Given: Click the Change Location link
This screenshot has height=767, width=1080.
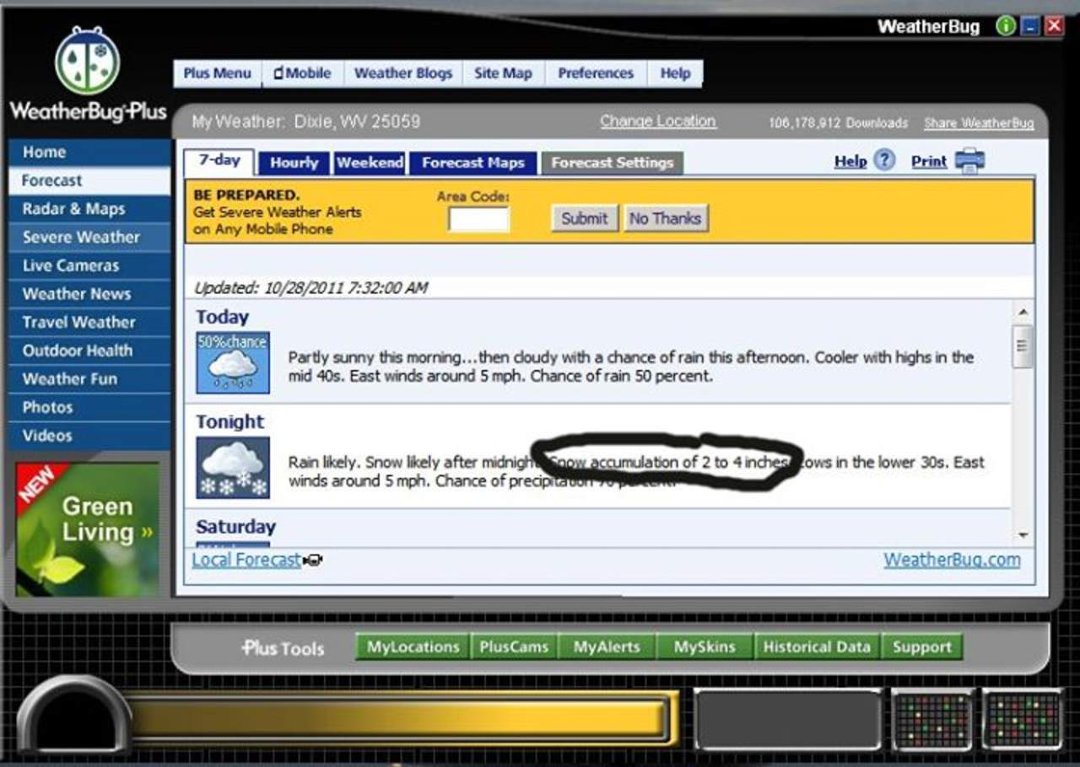Looking at the screenshot, I should [658, 121].
